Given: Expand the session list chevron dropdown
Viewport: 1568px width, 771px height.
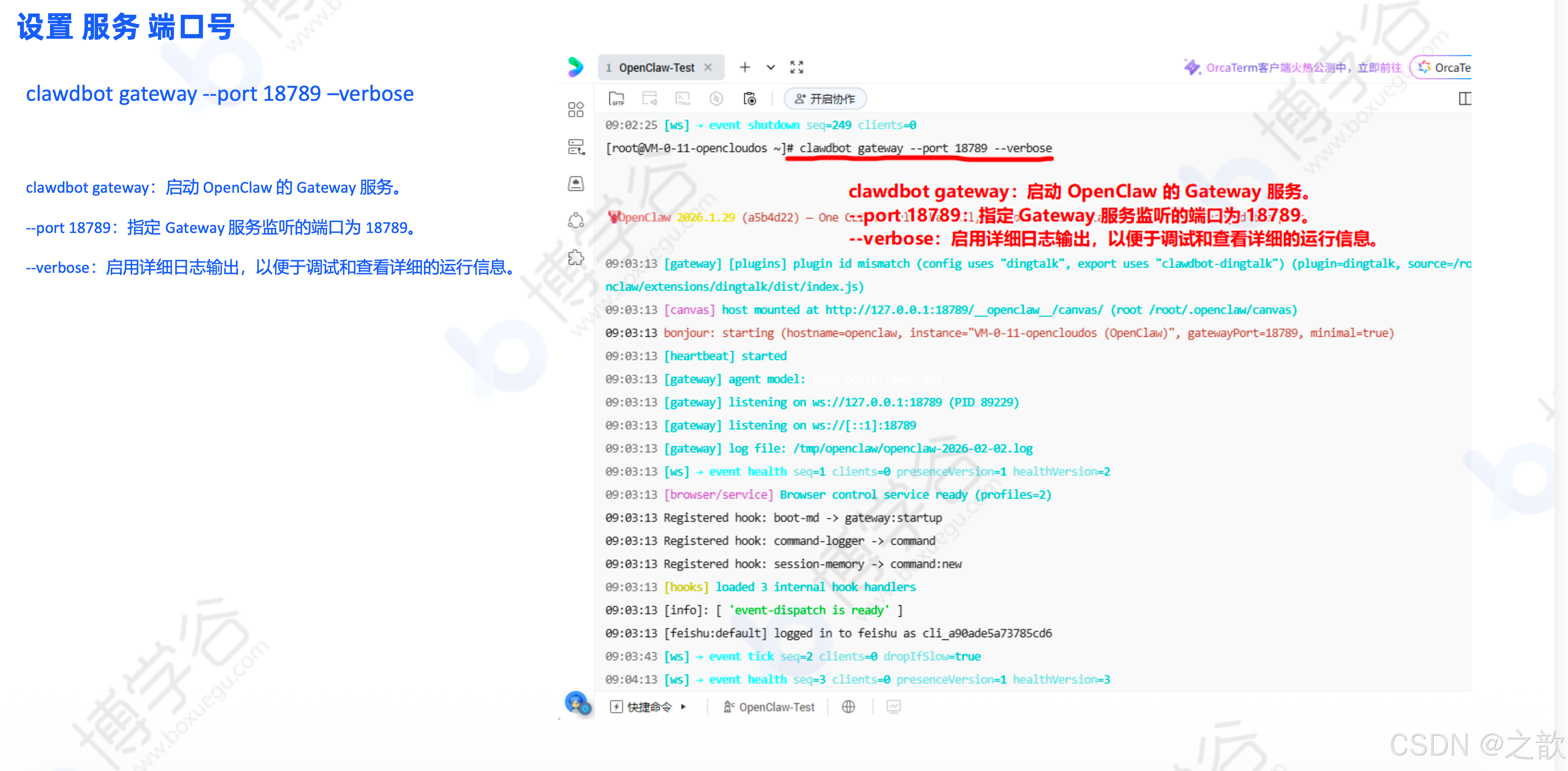Looking at the screenshot, I should pos(770,68).
